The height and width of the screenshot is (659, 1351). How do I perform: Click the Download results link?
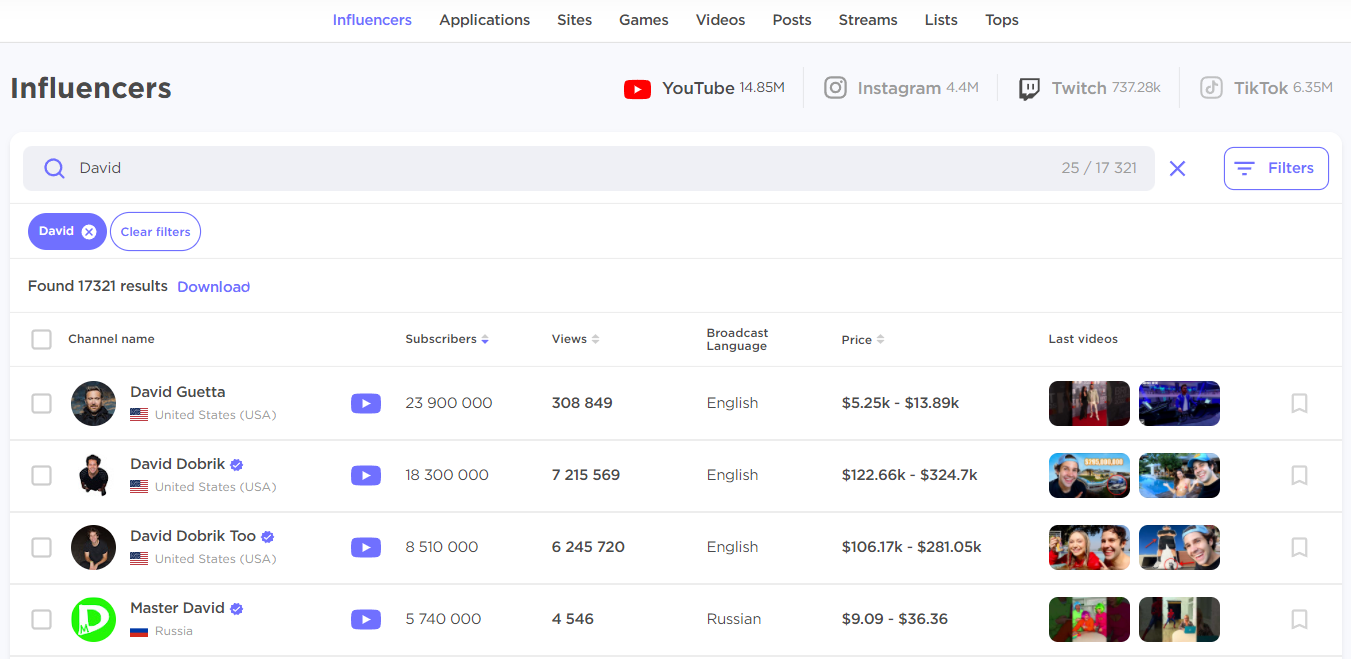point(213,287)
